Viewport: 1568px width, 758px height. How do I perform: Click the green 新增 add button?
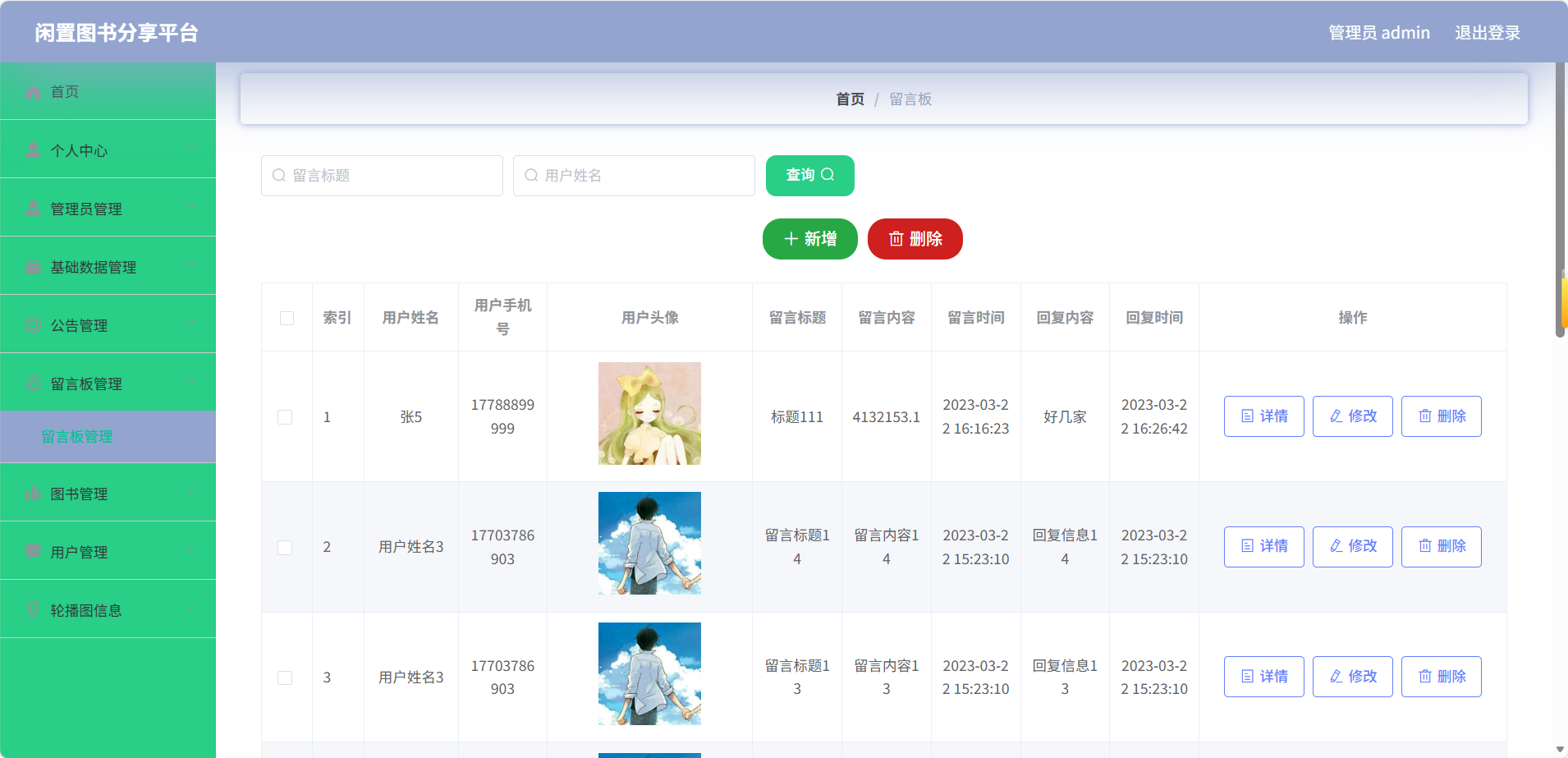click(x=810, y=239)
